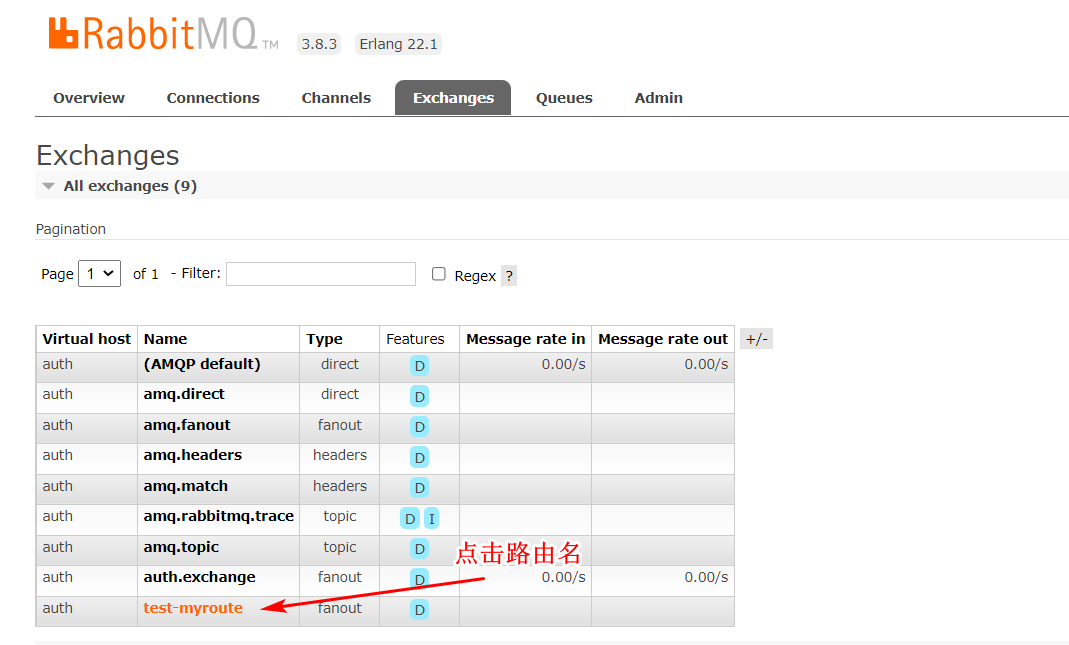The width and height of the screenshot is (1069, 645).
Task: Click the topic type cell for amq.topic
Action: click(340, 548)
